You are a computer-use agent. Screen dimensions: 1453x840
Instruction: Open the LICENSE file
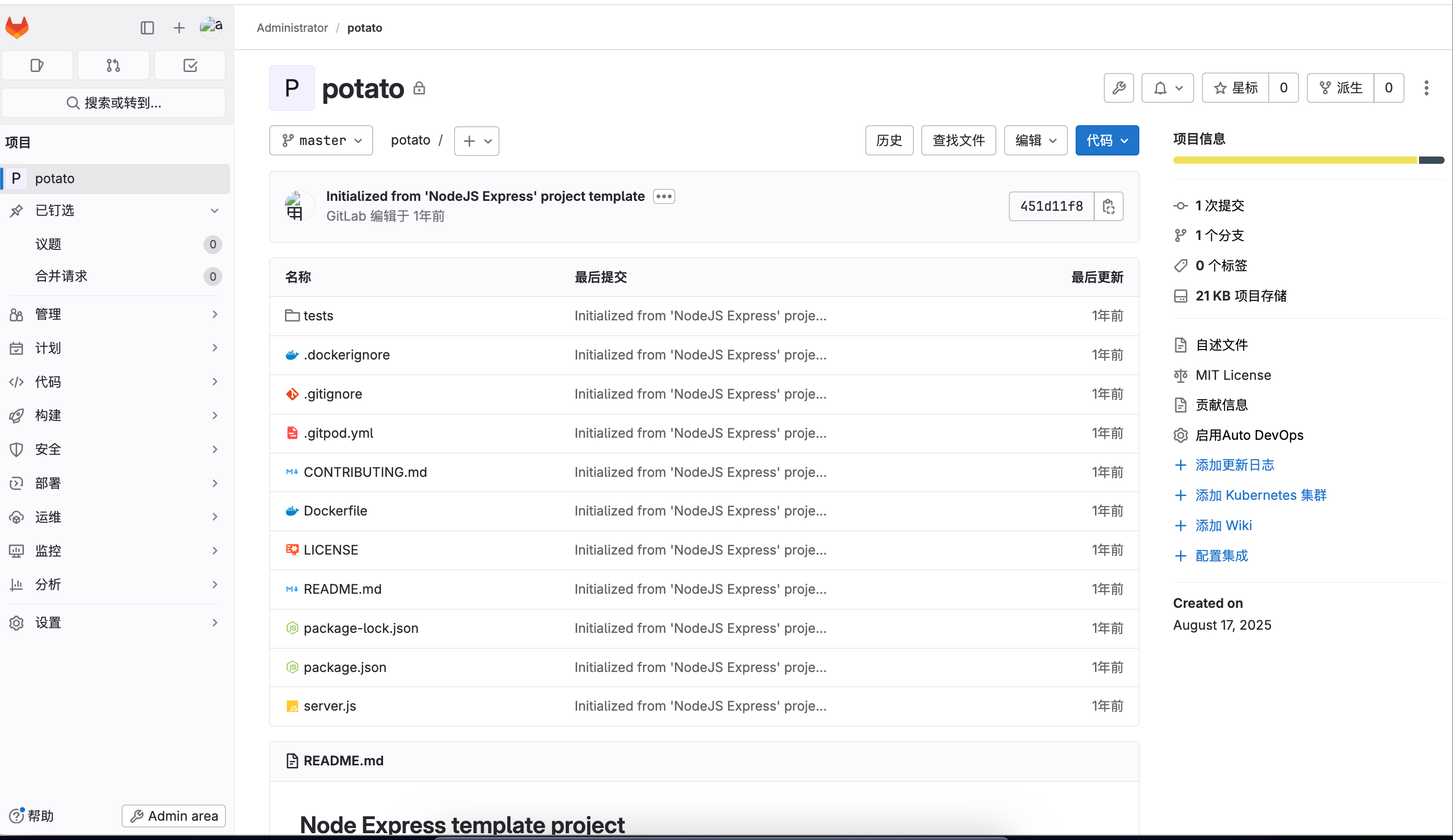point(330,550)
